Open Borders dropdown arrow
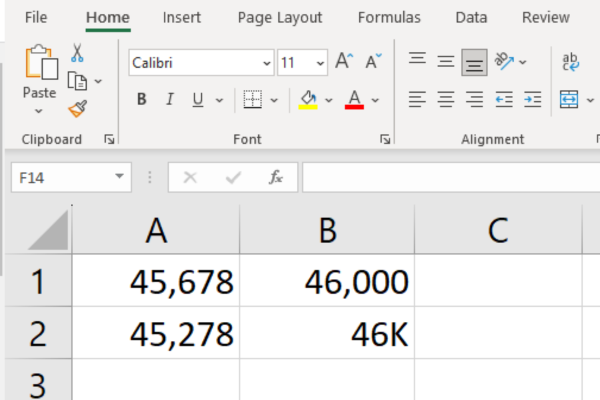Image resolution: width=600 pixels, height=400 pixels. (x=274, y=100)
